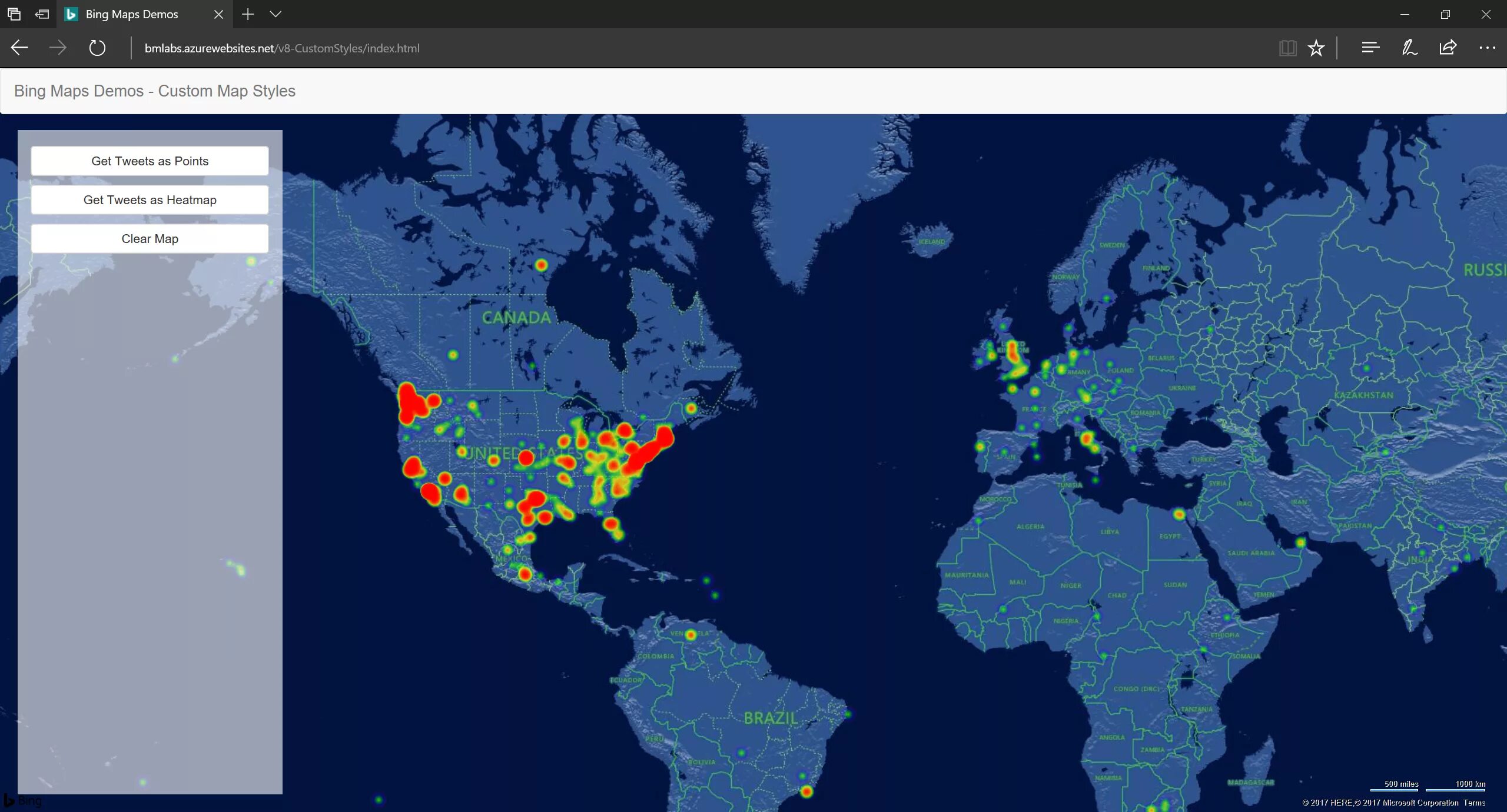Click the KAZAKHSTAN map label
This screenshot has width=1507, height=812.
[x=1363, y=395]
